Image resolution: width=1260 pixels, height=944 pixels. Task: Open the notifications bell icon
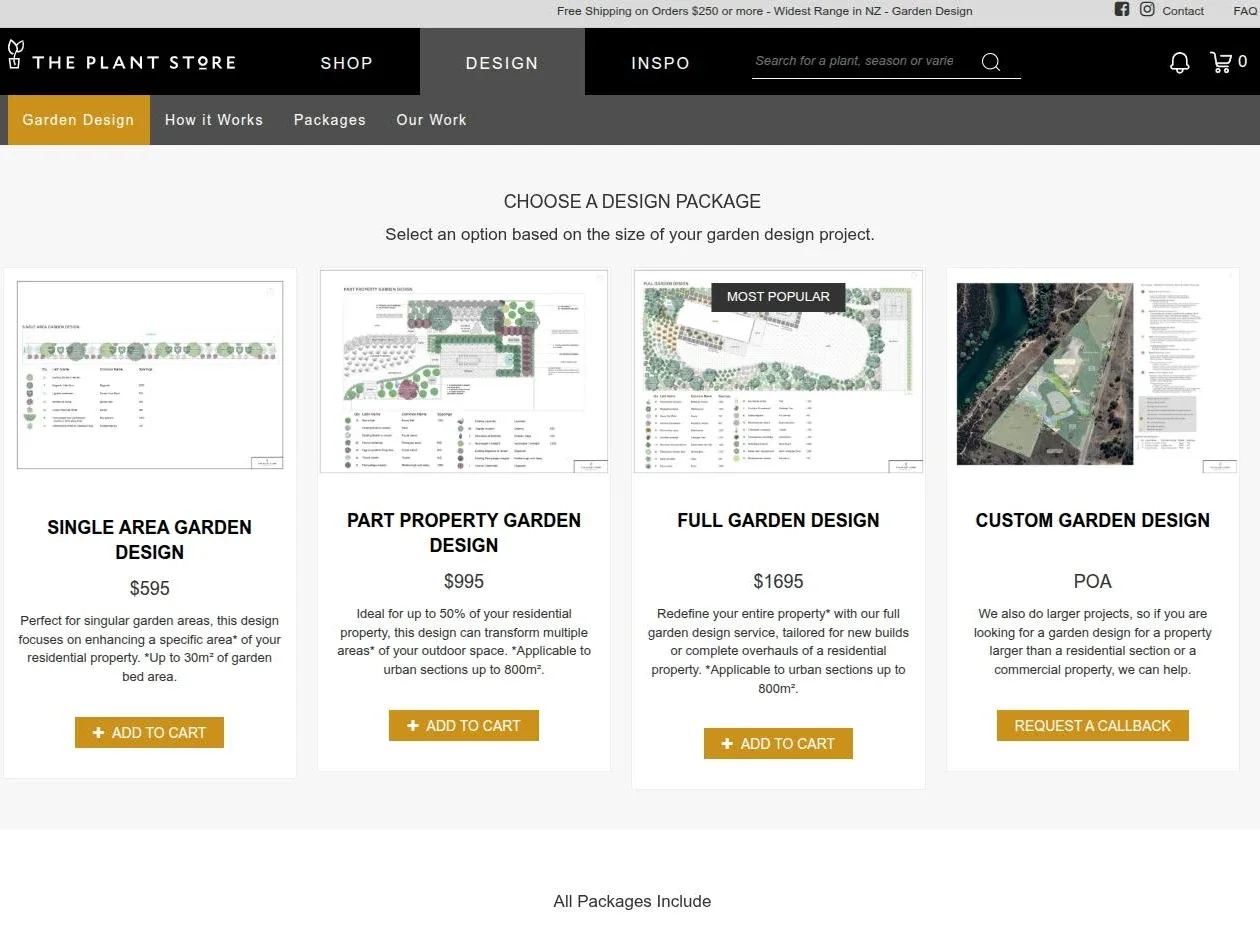[x=1180, y=62]
